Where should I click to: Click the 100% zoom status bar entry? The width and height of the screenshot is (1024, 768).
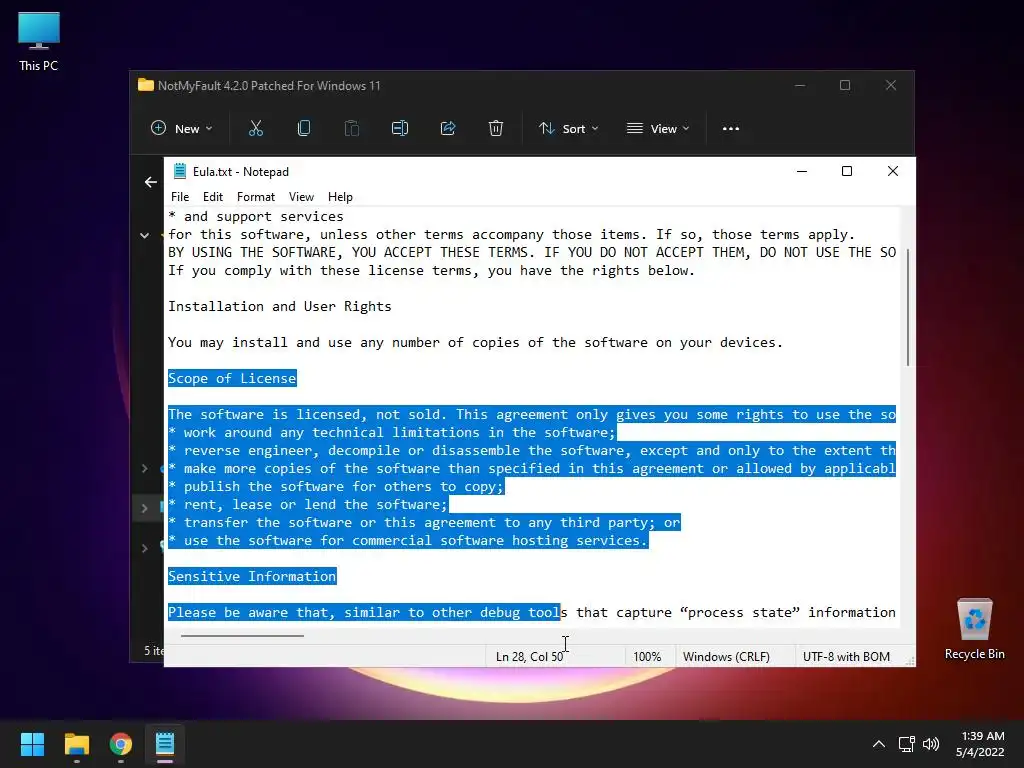[647, 656]
